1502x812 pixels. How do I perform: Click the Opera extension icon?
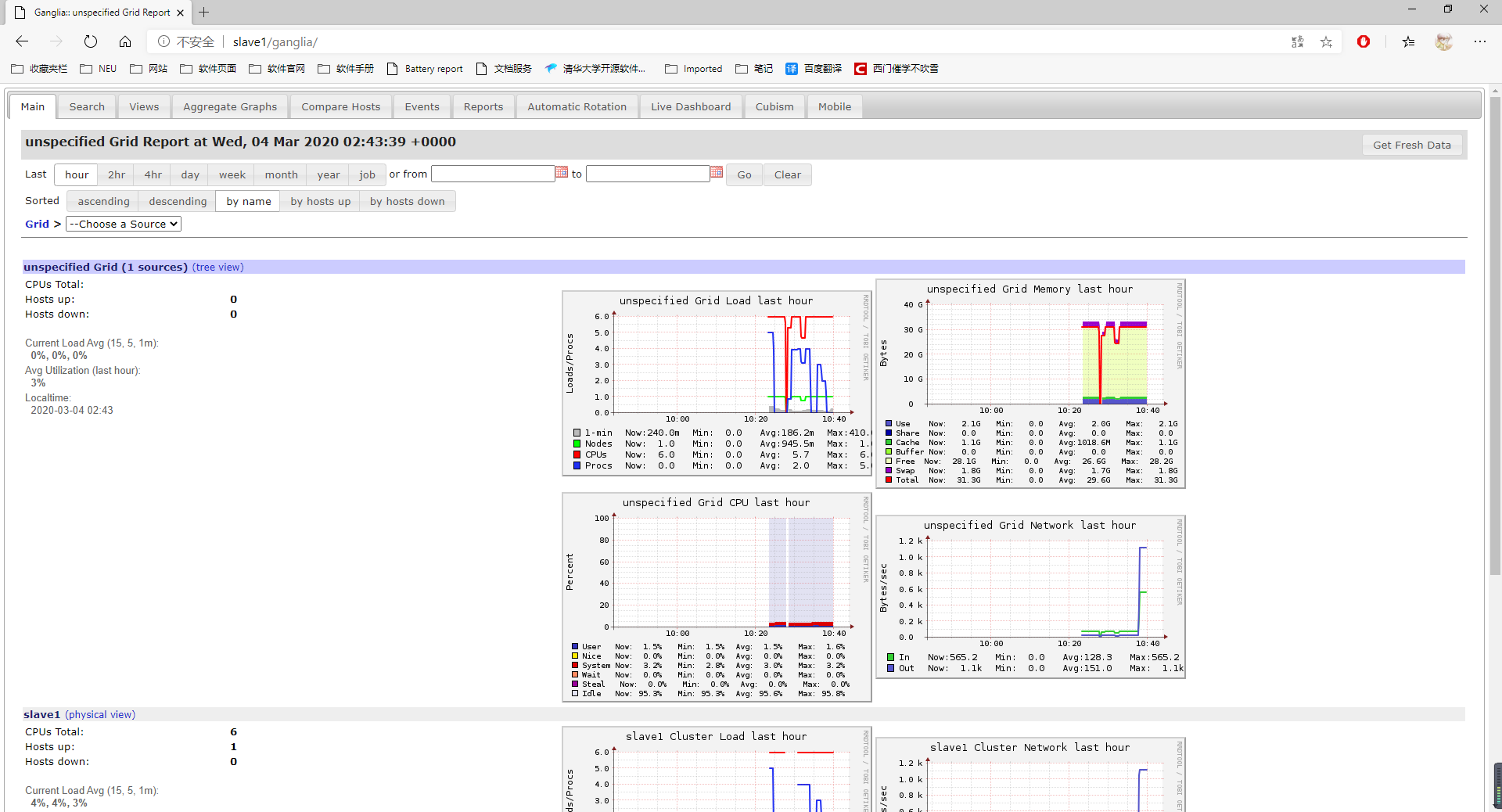pyautogui.click(x=1364, y=41)
